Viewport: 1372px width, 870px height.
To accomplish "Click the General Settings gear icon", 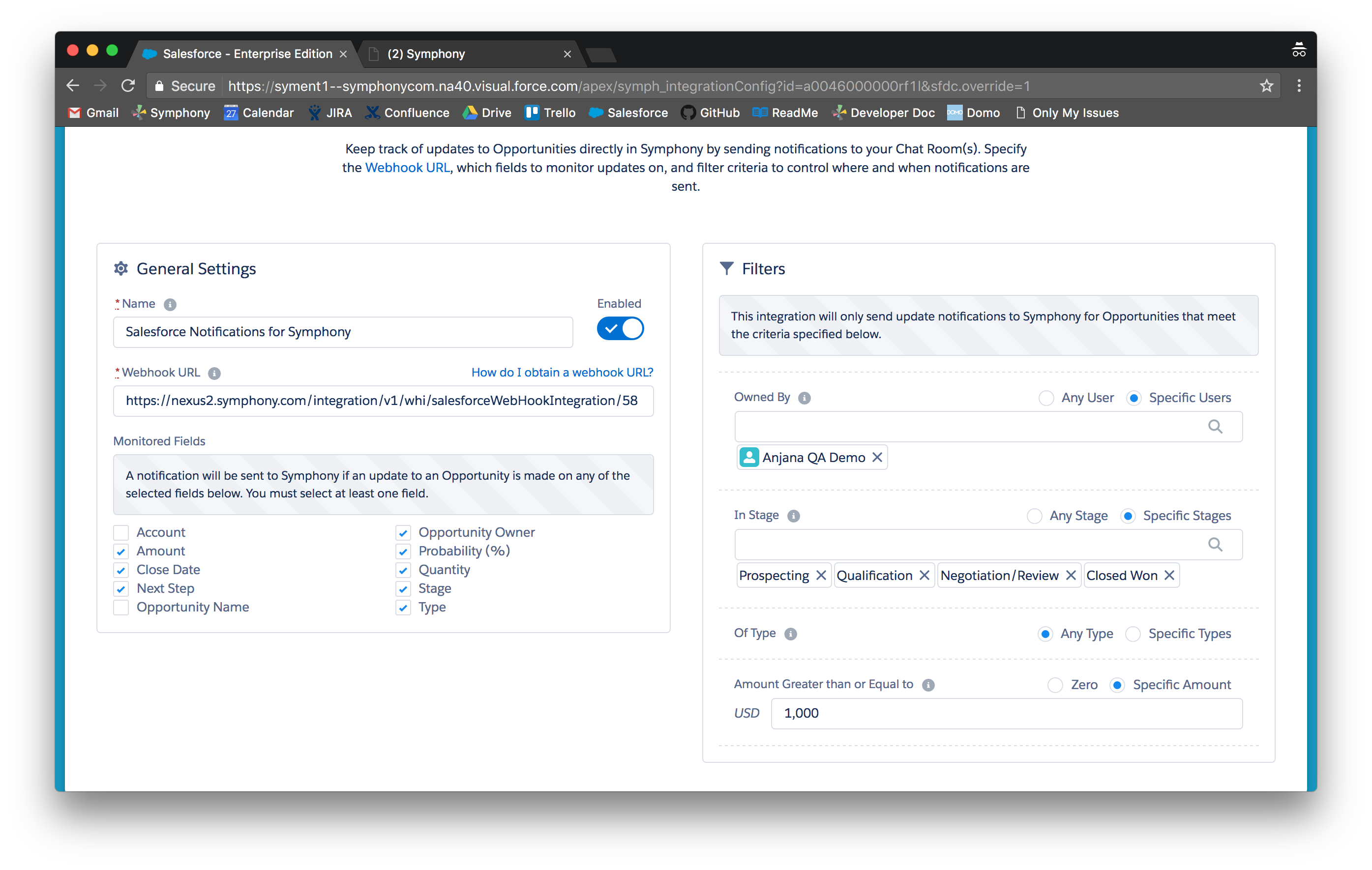I will pos(119,268).
